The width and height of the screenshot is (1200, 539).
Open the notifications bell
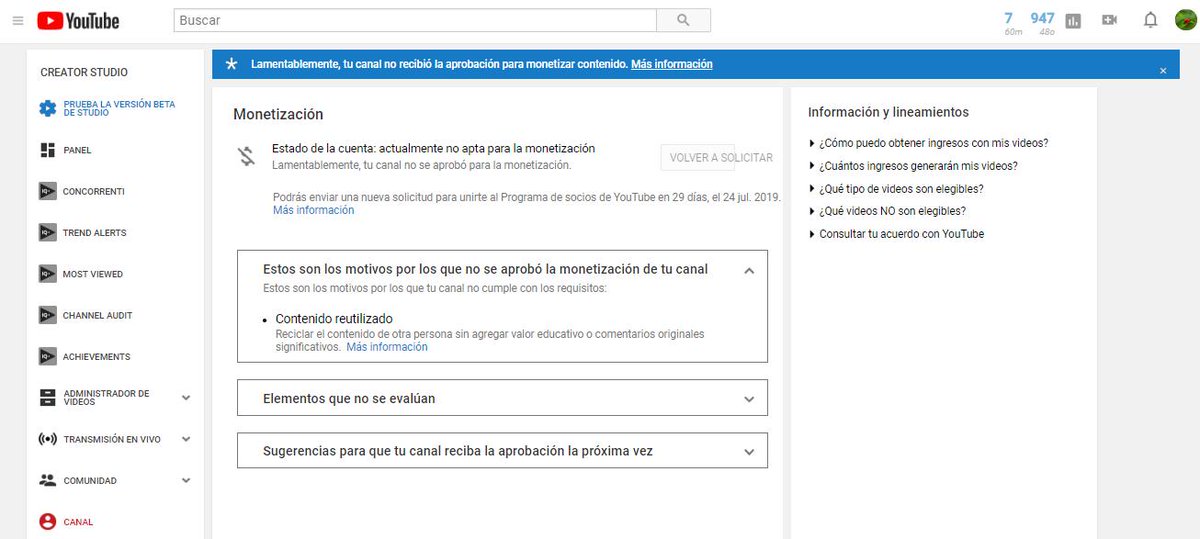1151,20
